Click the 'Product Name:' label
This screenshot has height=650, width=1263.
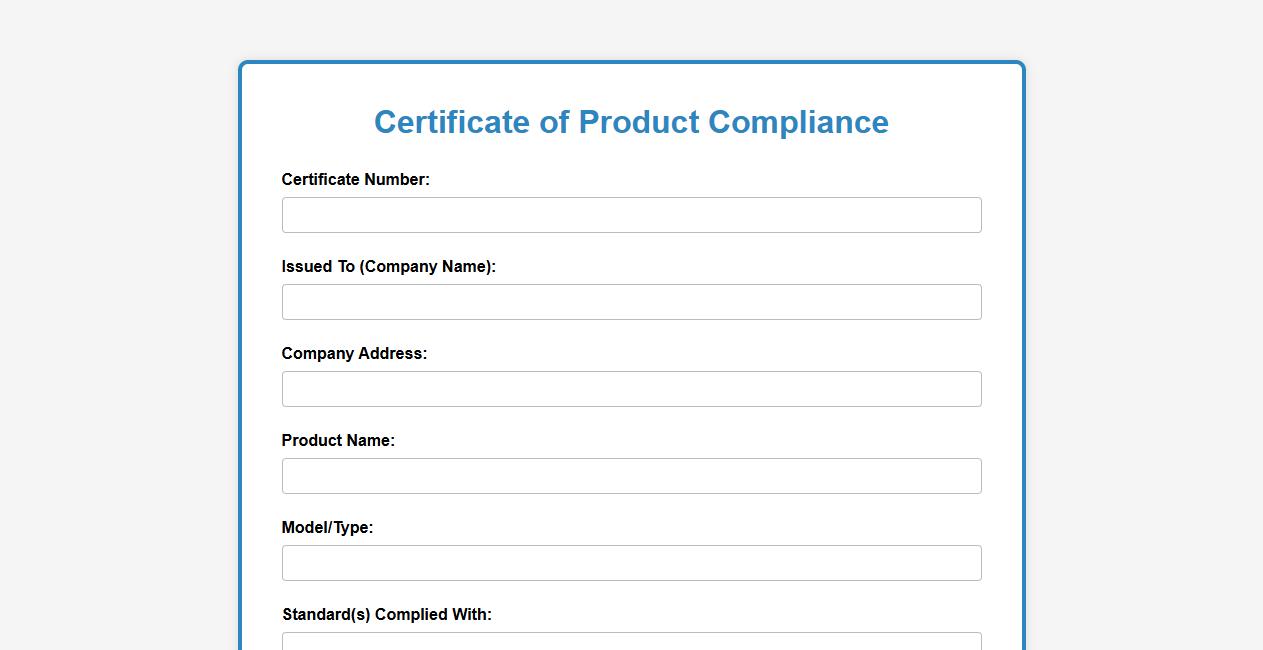(338, 441)
